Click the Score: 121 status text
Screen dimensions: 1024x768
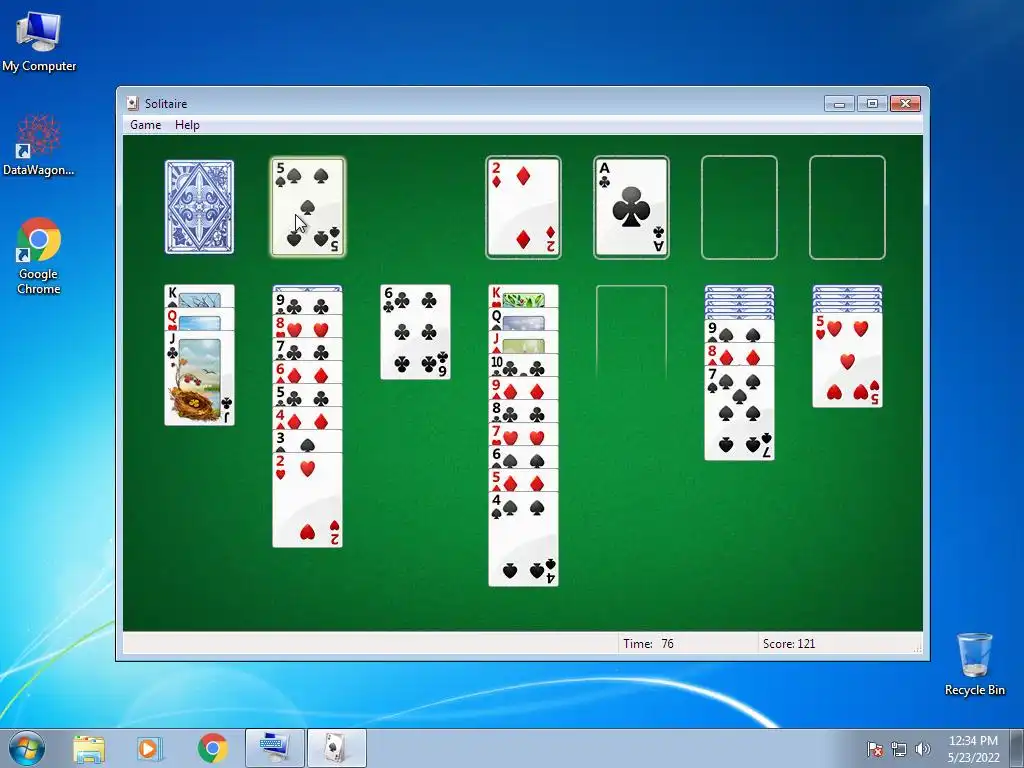pos(788,643)
